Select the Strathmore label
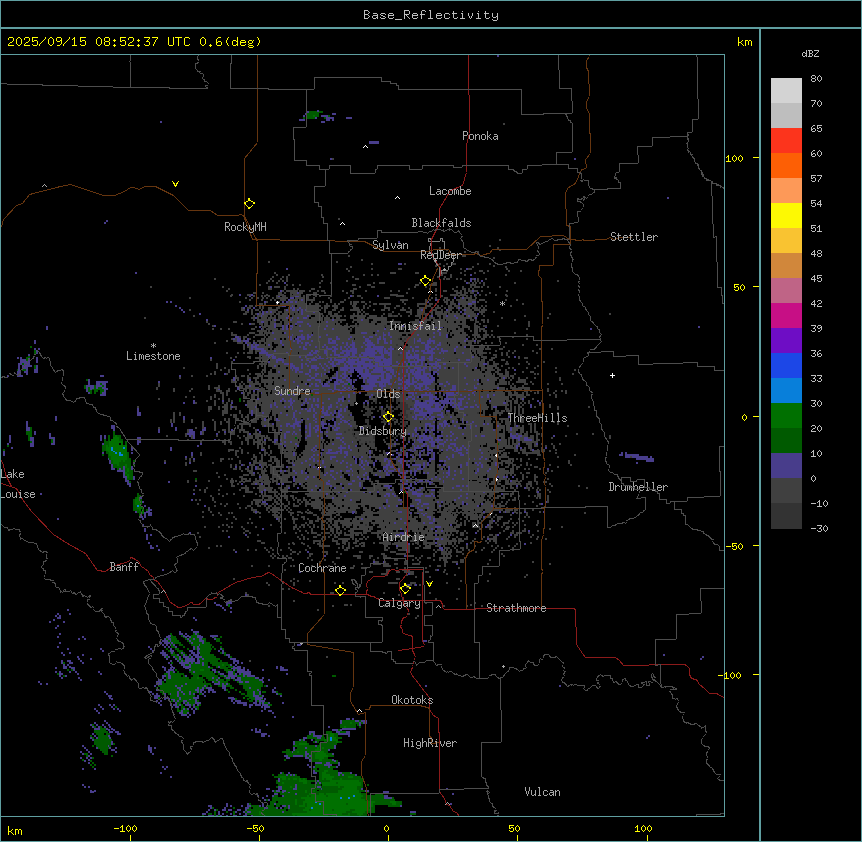Viewport: 862px width, 842px height. [516, 608]
